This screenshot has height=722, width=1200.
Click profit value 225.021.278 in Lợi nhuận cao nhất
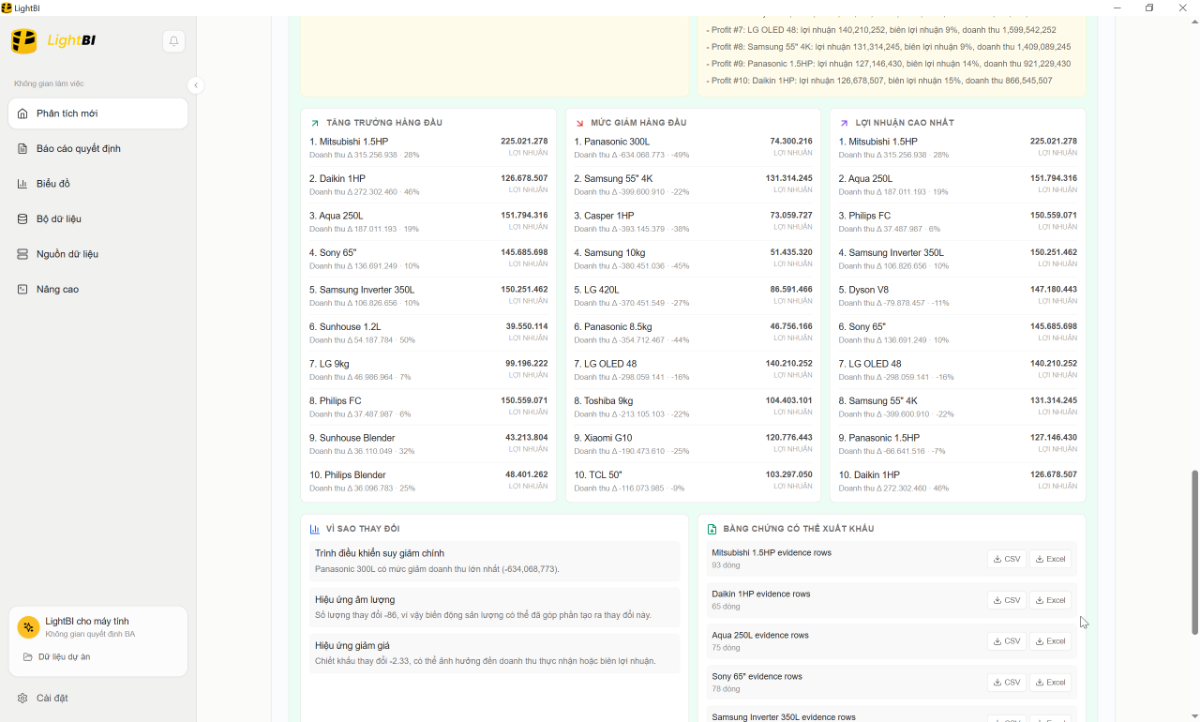click(1053, 141)
